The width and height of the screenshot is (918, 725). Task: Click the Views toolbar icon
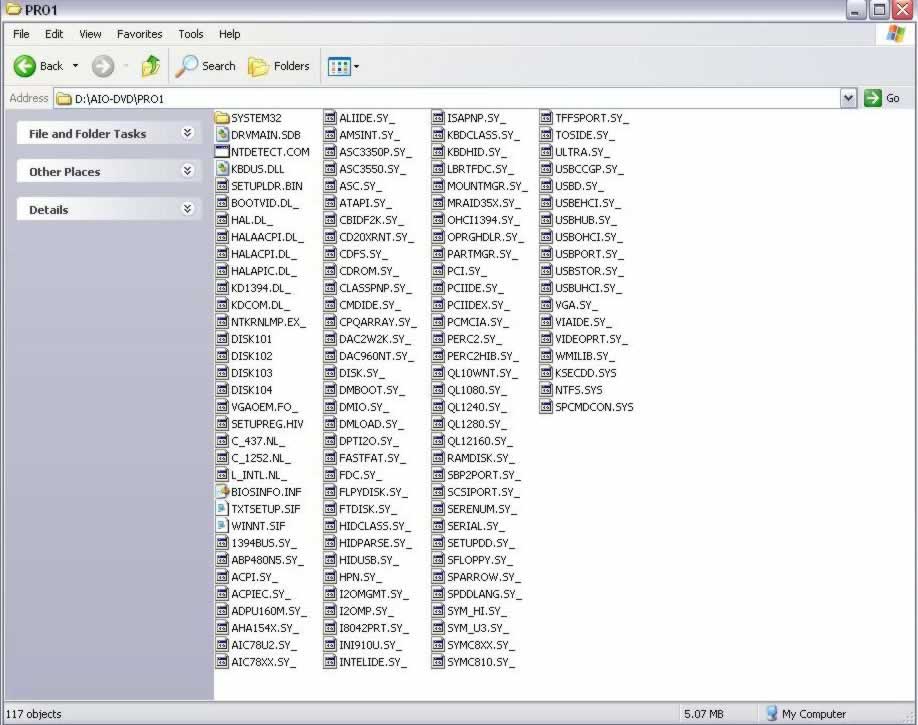point(339,67)
